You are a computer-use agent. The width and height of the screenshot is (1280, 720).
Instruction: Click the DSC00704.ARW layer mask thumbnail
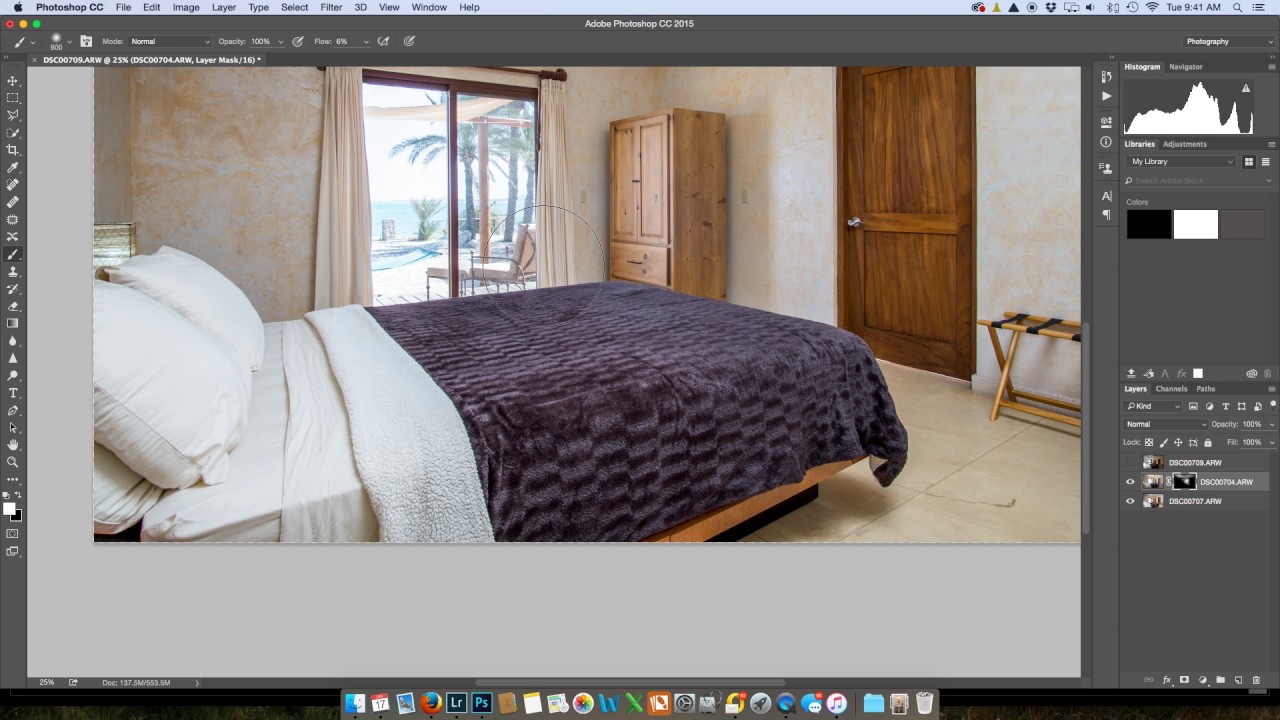[1185, 482]
